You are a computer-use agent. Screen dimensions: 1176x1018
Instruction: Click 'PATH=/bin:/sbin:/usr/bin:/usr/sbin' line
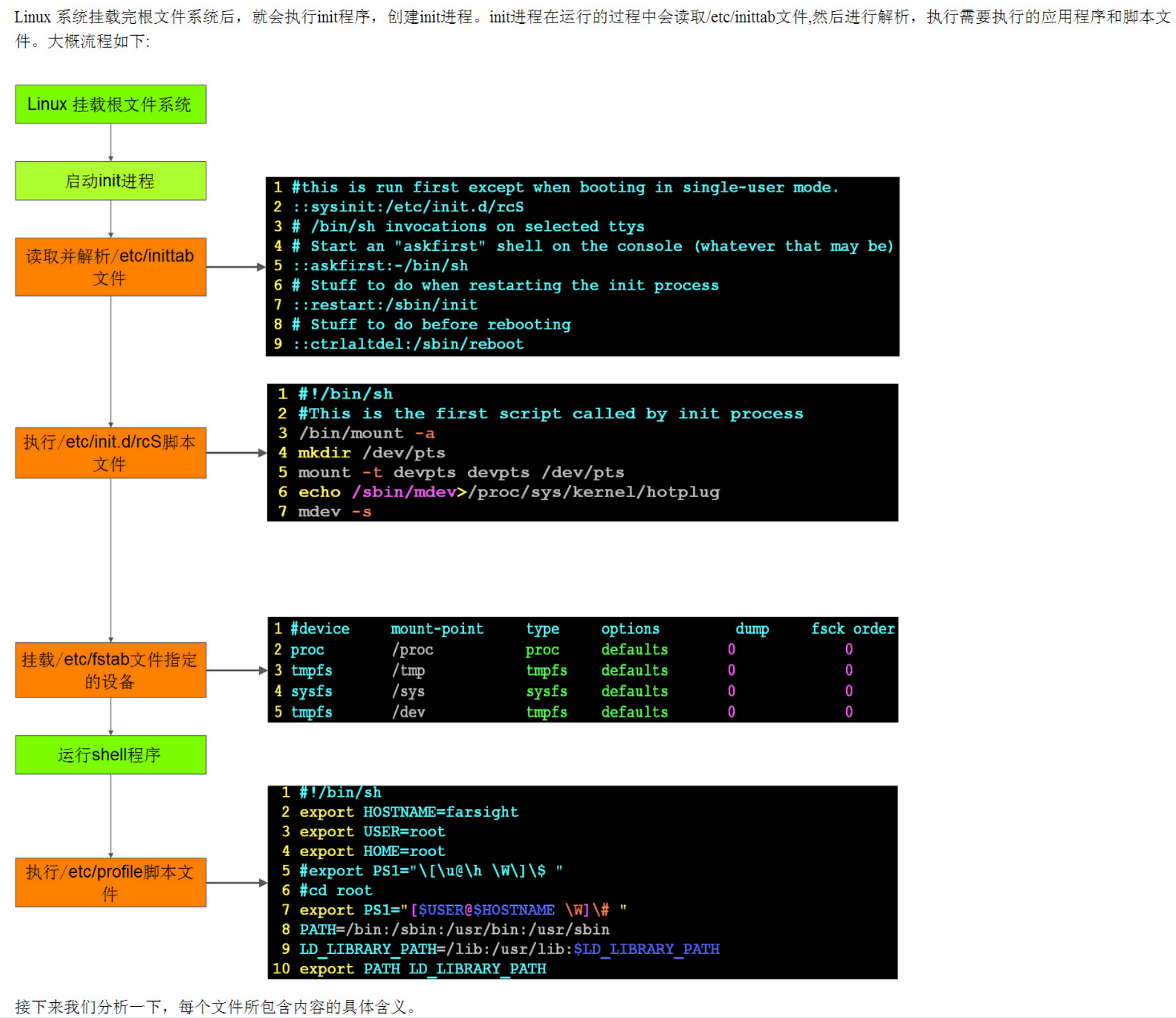point(454,930)
